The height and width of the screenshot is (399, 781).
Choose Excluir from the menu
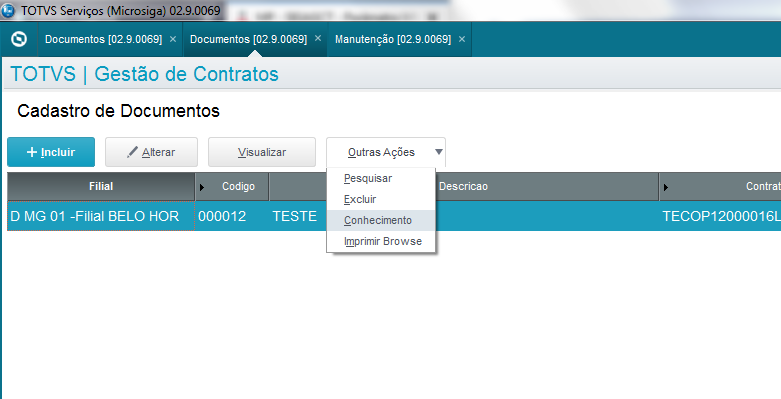coord(381,199)
